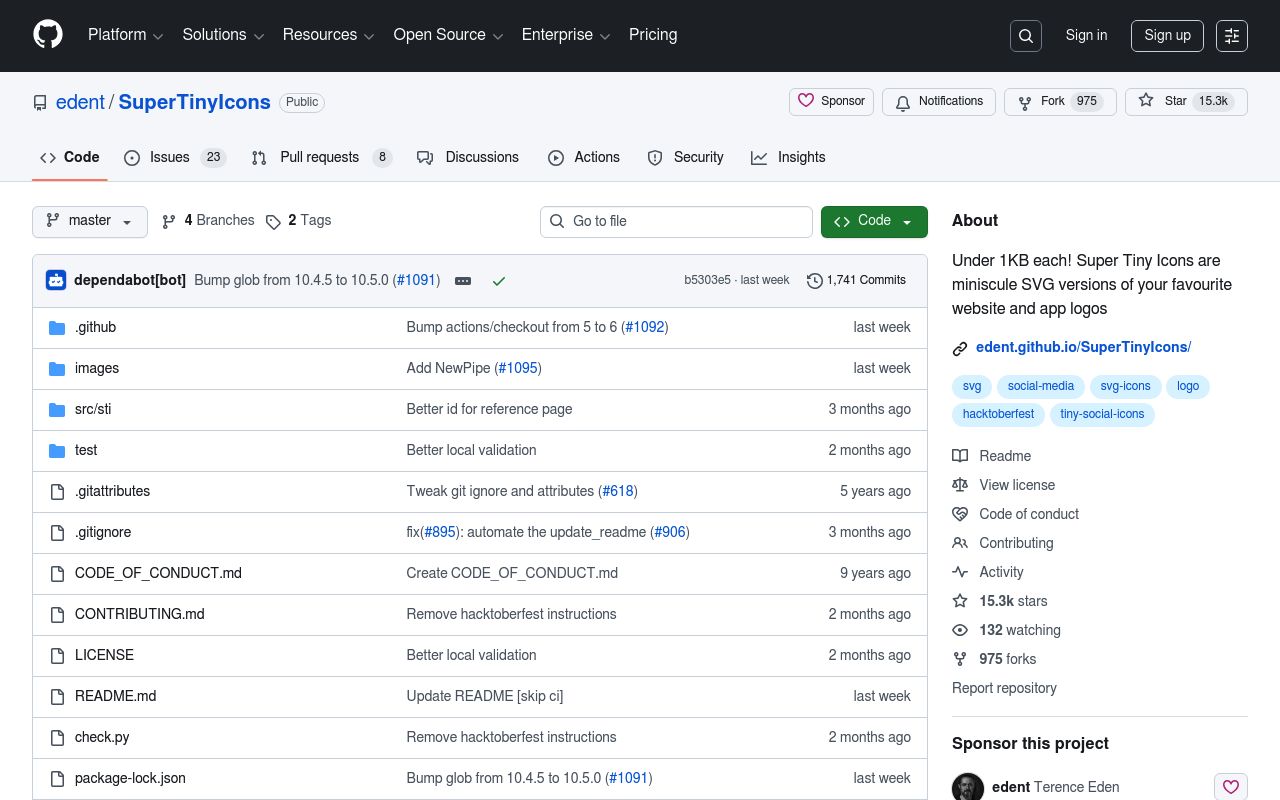The width and height of the screenshot is (1280, 800).
Task: Open the .github folder
Action: click(x=95, y=327)
